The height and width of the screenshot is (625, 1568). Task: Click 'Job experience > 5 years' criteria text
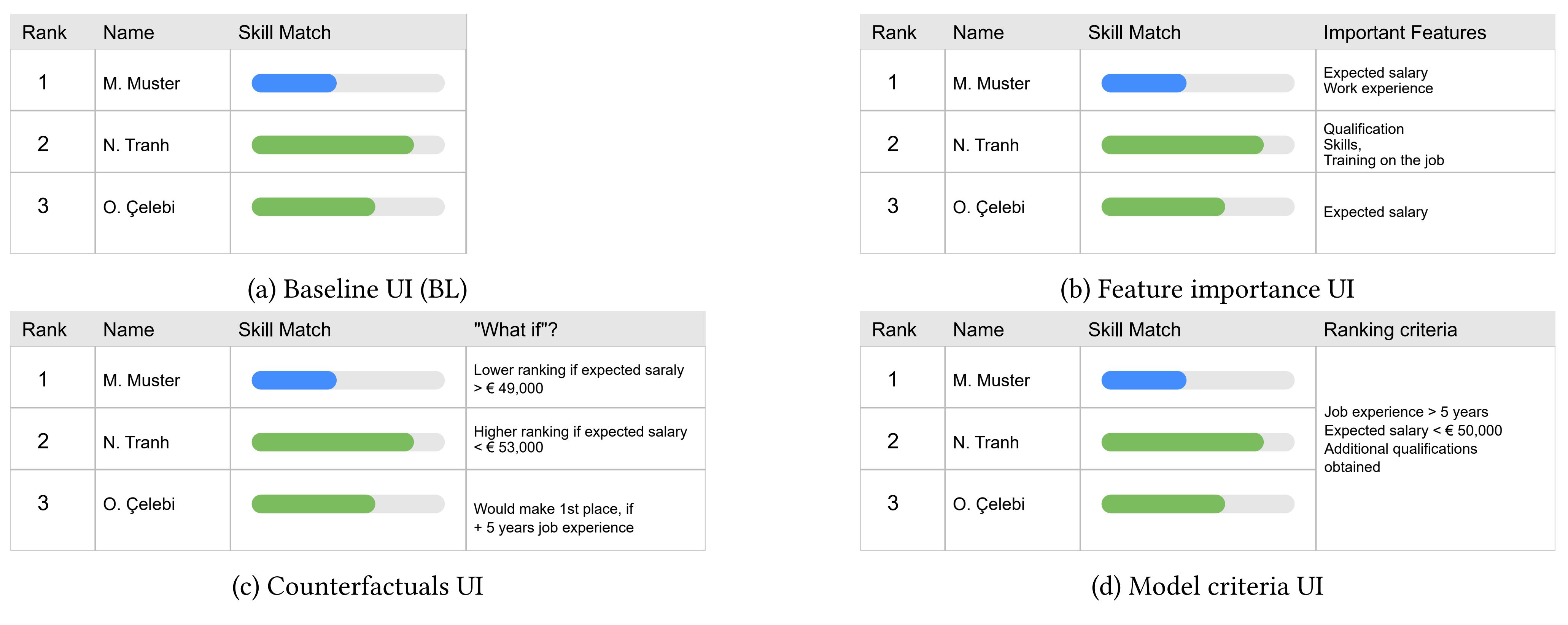pos(1406,412)
